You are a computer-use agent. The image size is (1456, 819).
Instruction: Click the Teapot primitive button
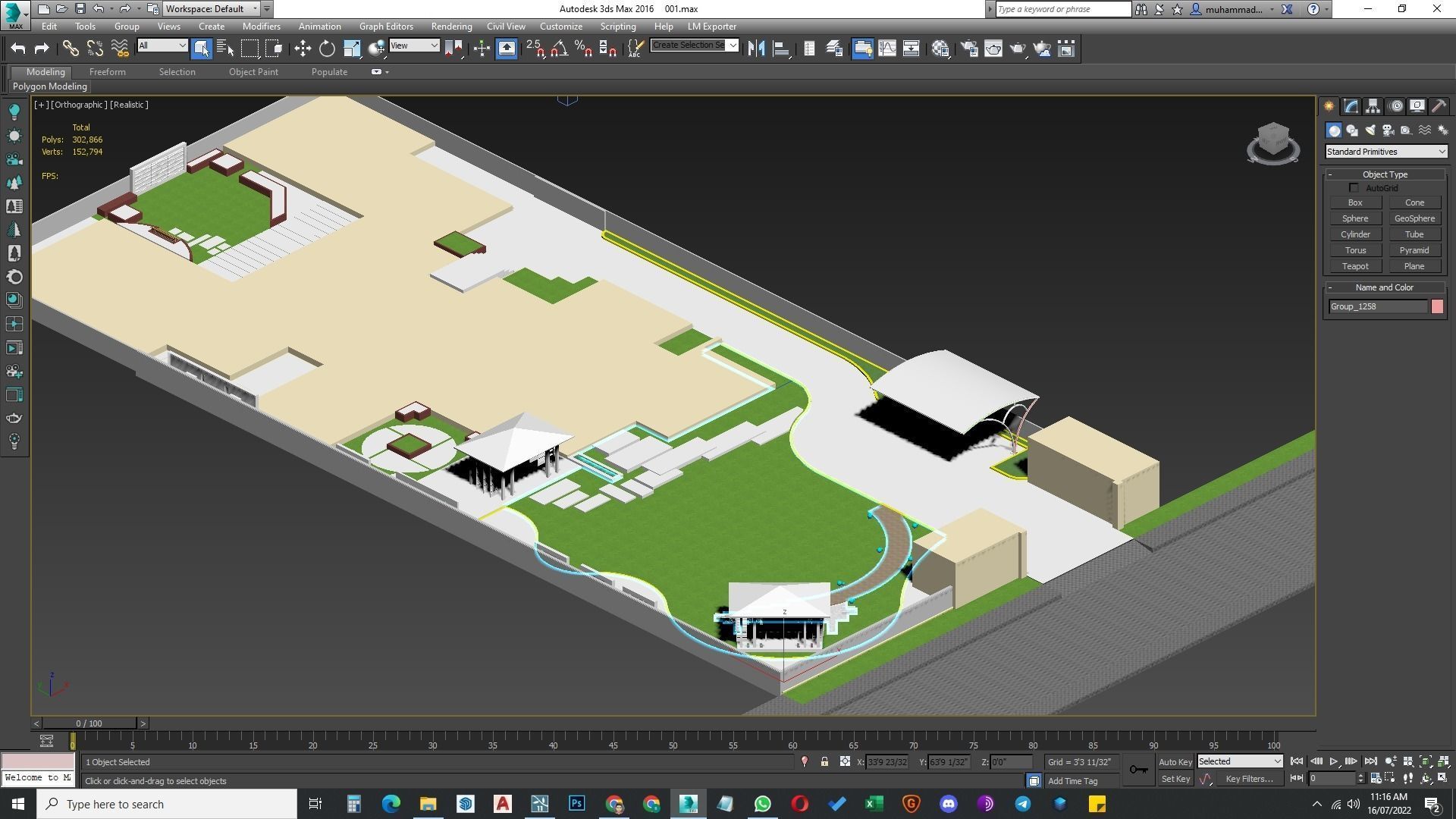1354,266
